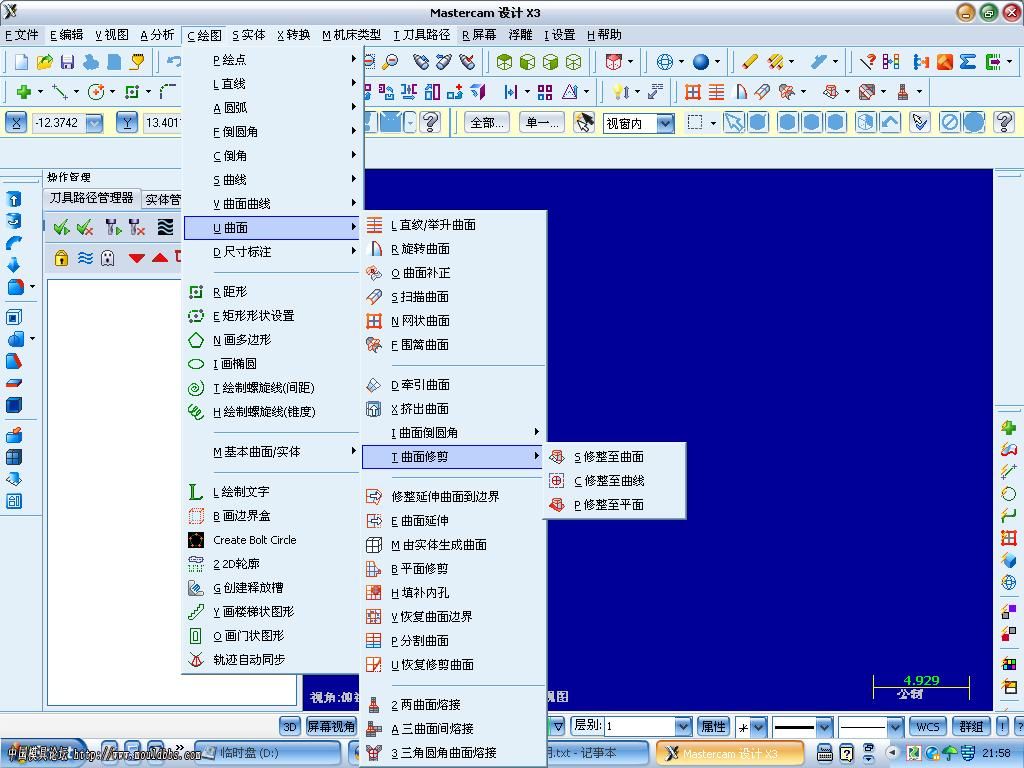Select B 平面修剪 menu item

point(453,569)
